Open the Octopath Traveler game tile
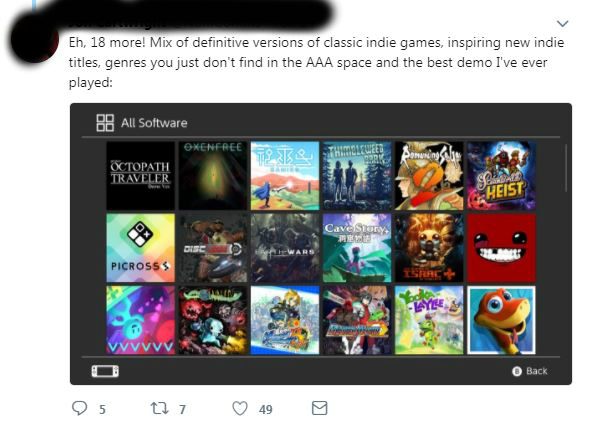Screen dimensions: 591x426 [140, 176]
